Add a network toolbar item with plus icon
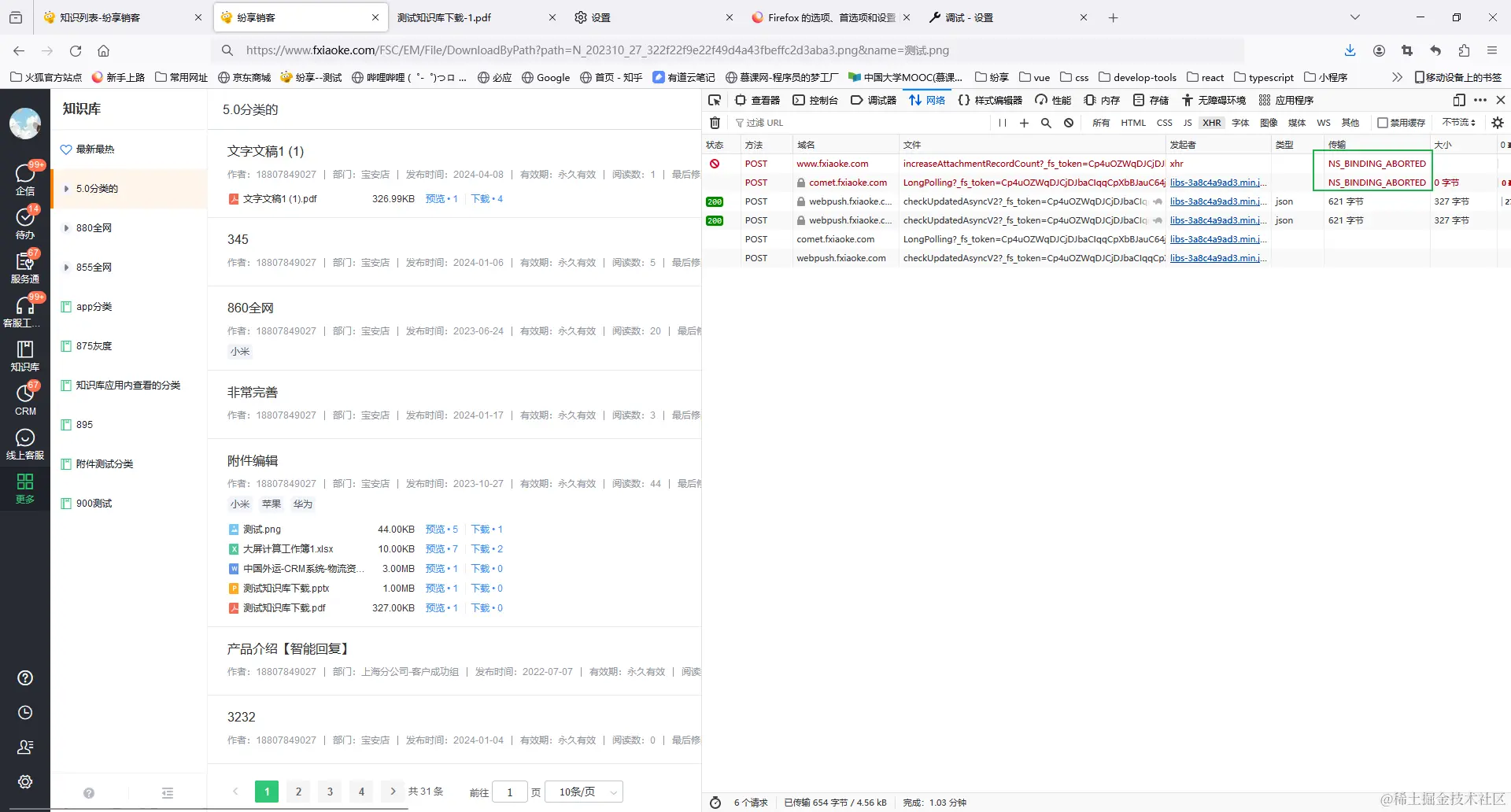 (1024, 123)
